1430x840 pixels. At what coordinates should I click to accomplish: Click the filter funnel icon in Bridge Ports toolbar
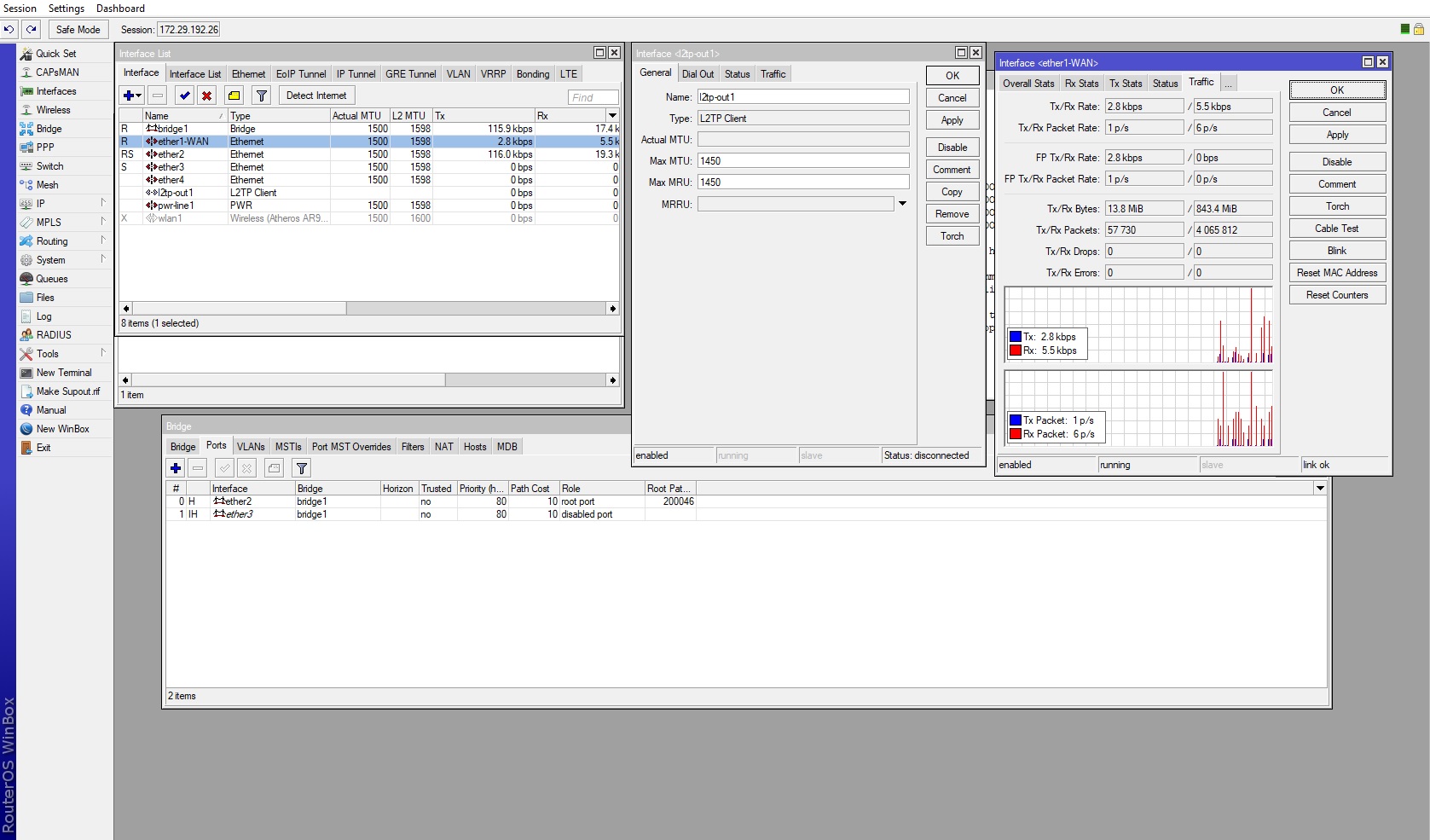(301, 468)
